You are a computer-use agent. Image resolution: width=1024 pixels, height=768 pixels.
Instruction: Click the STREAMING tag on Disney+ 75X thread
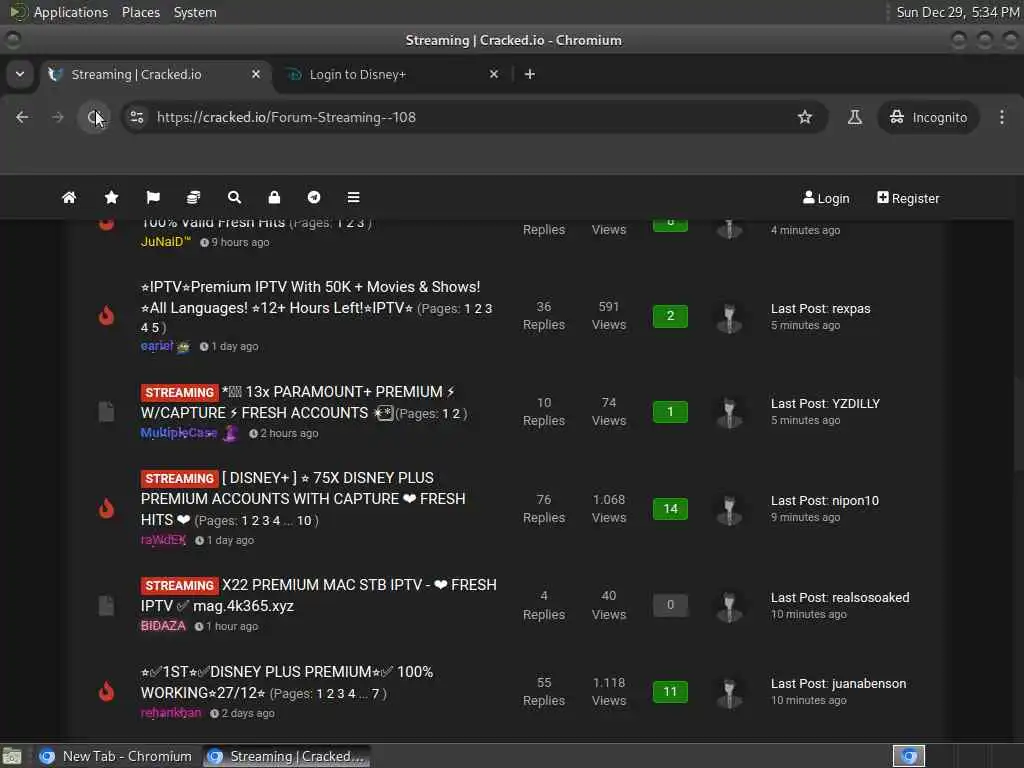(180, 479)
